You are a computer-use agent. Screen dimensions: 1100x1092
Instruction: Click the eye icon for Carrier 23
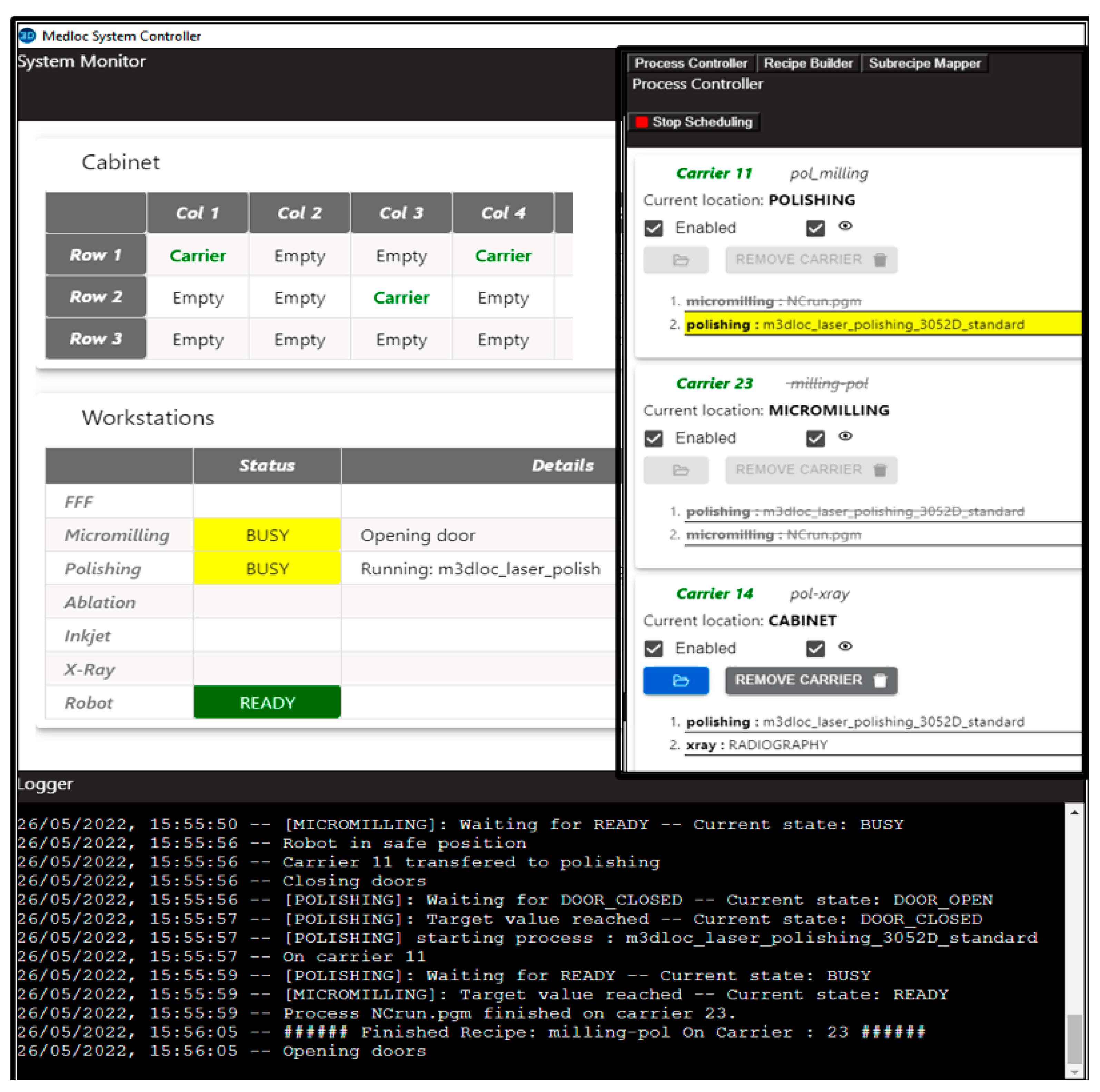coord(845,436)
